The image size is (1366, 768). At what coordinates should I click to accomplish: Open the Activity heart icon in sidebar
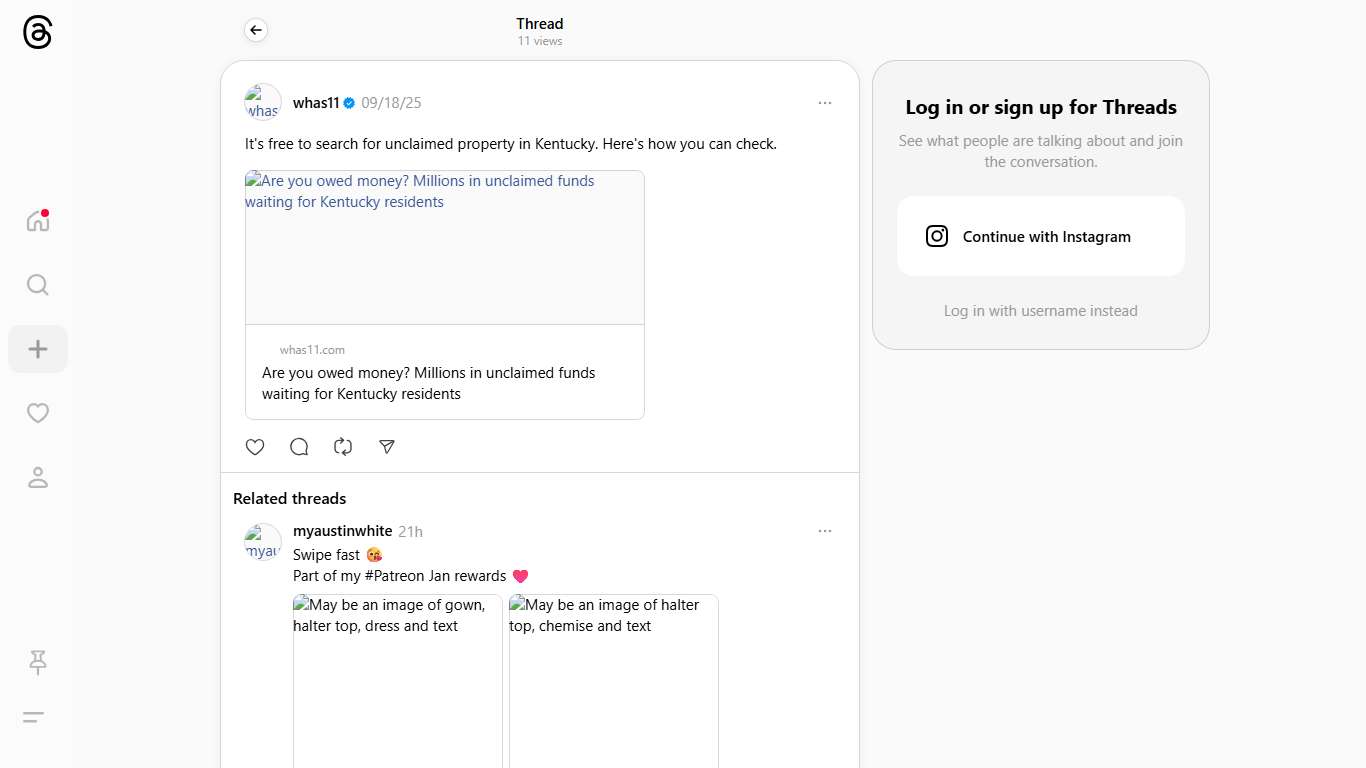coord(38,413)
